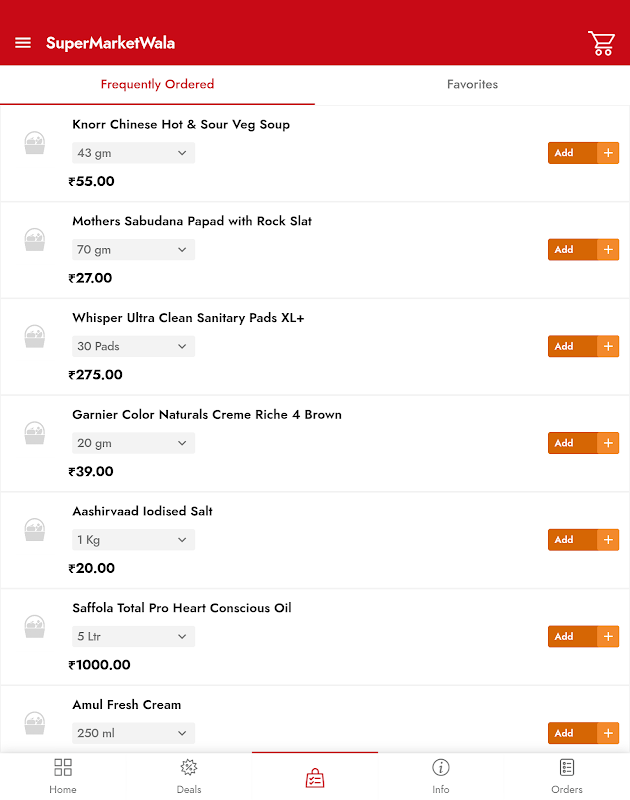Expand the 1 Kg quantity dropdown

coord(133,540)
